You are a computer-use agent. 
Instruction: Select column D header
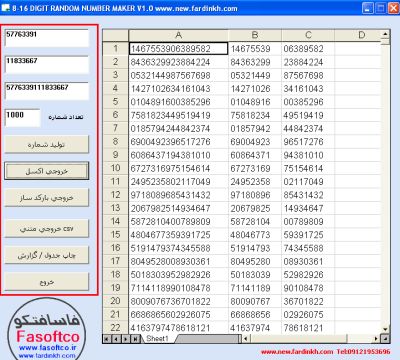coord(358,35)
